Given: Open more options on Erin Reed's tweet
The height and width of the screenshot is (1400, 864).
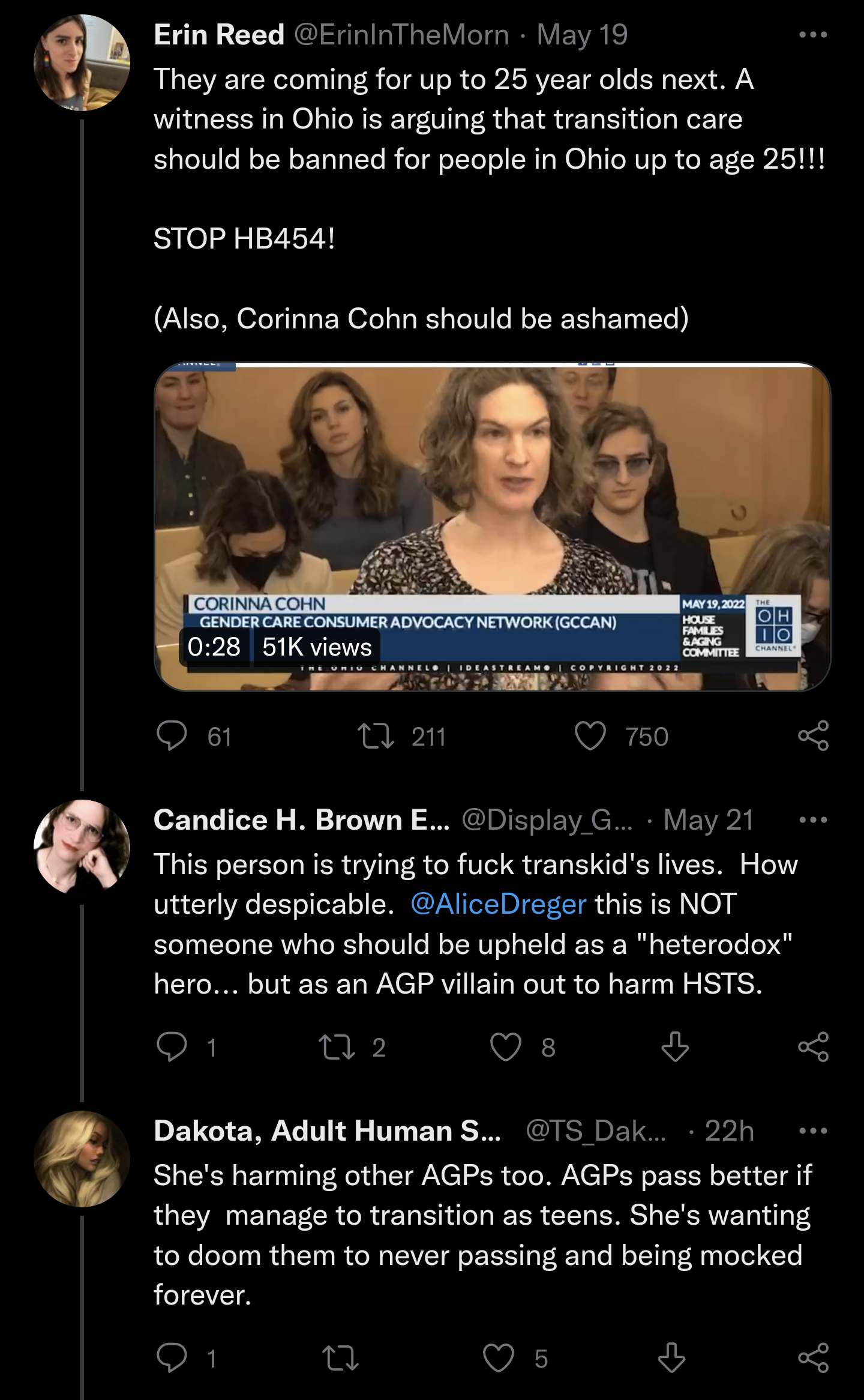Looking at the screenshot, I should [x=813, y=35].
